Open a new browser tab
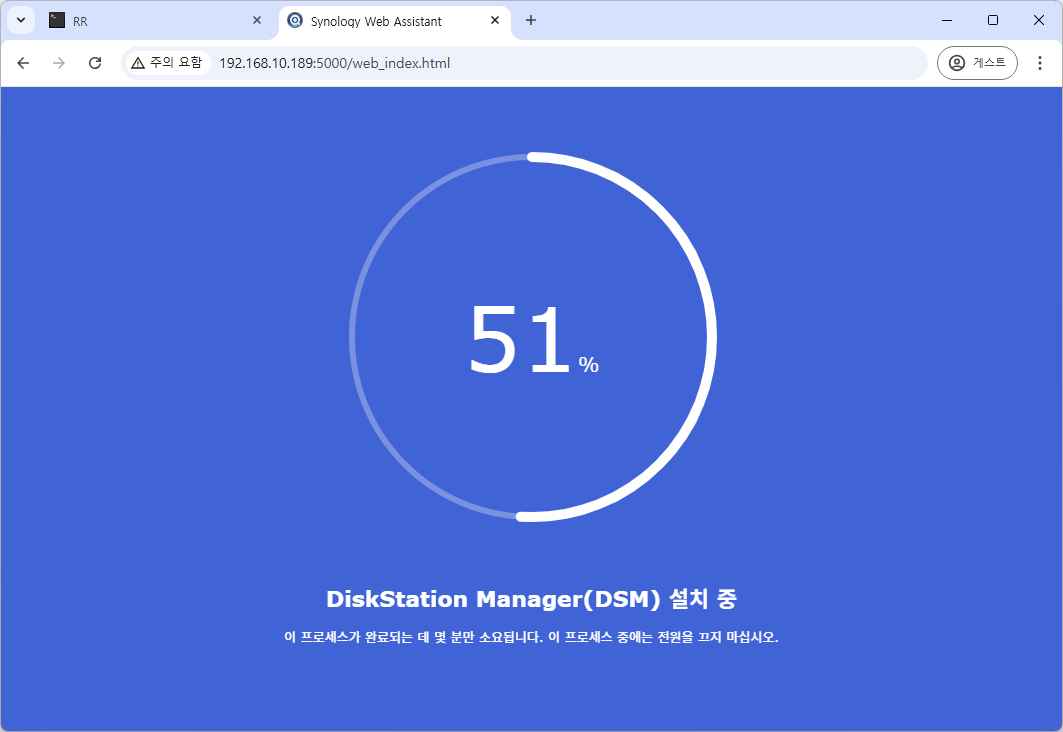This screenshot has width=1063, height=732. coord(531,20)
